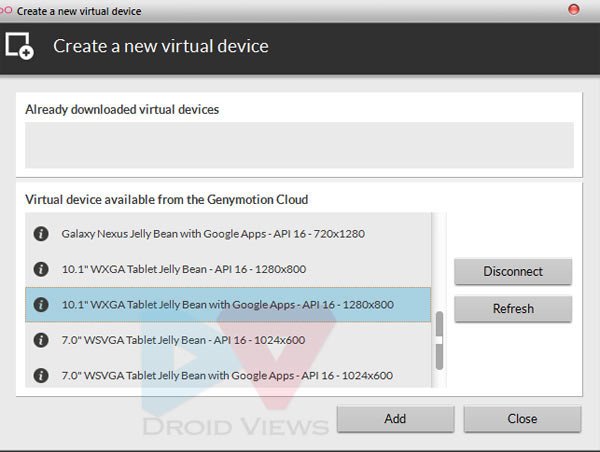Show info for highlighted 10.1" WXGA Google Apps device
The image size is (600, 452).
(x=41, y=305)
